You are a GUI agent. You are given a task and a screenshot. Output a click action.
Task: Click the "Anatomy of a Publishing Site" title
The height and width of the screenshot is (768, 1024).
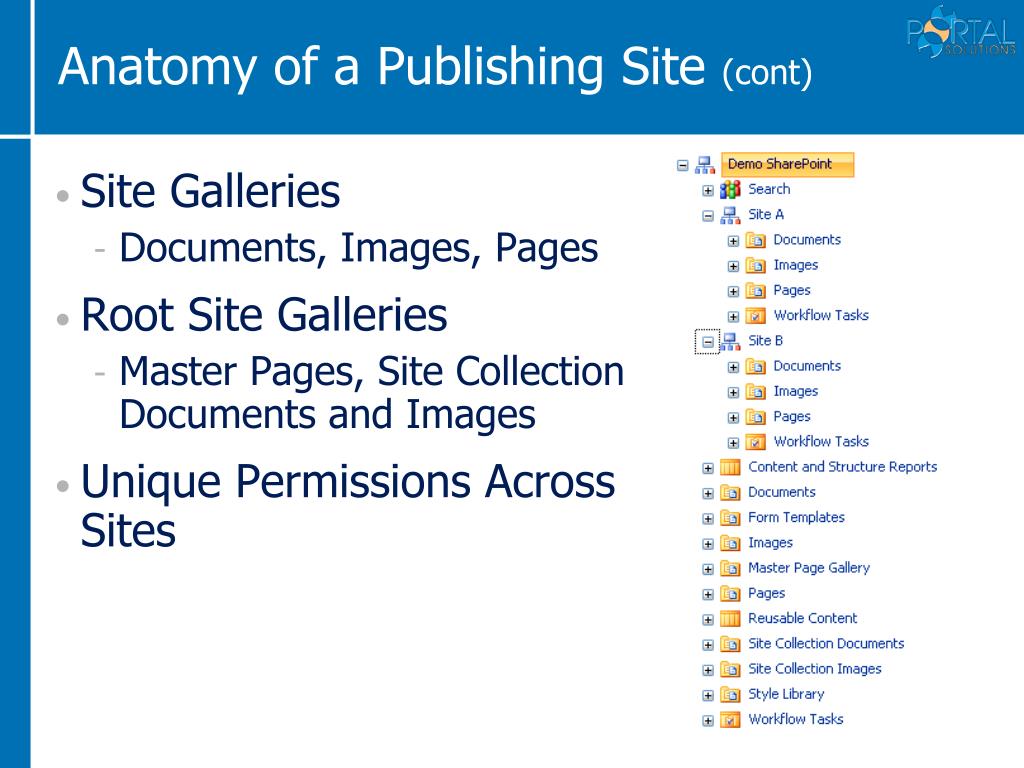pos(381,67)
